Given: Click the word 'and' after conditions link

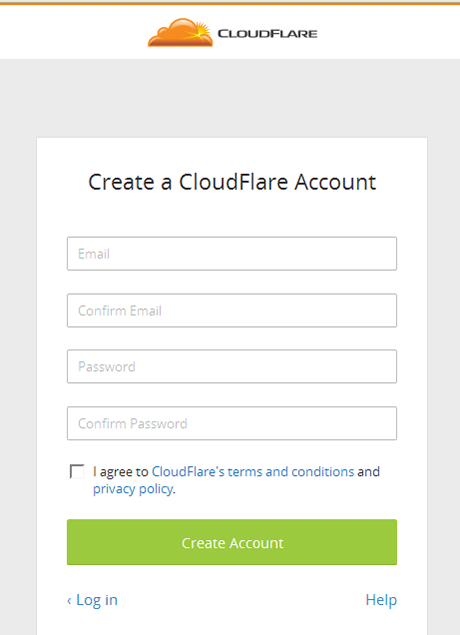Looking at the screenshot, I should [x=368, y=471].
